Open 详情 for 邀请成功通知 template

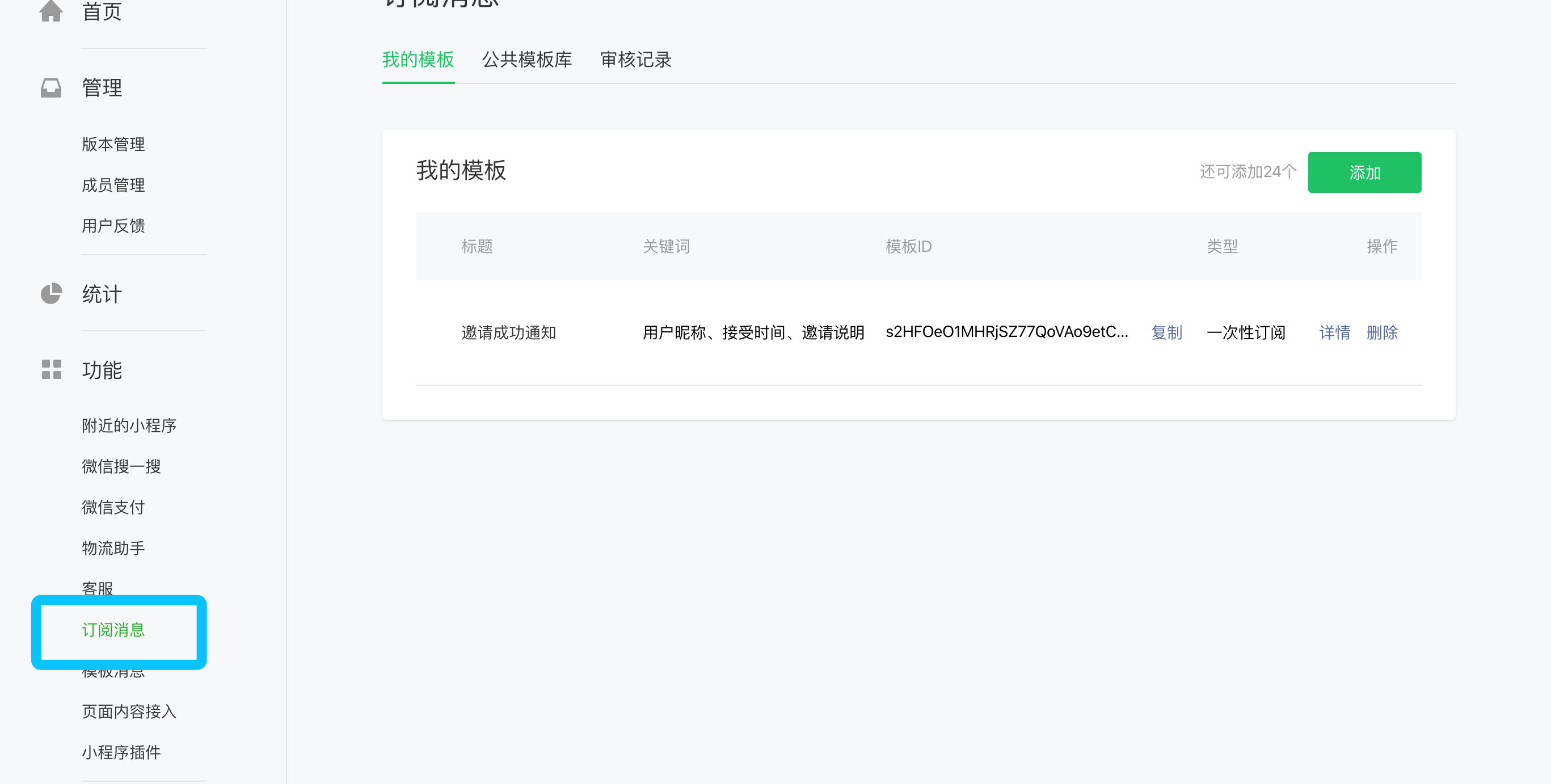click(x=1334, y=332)
